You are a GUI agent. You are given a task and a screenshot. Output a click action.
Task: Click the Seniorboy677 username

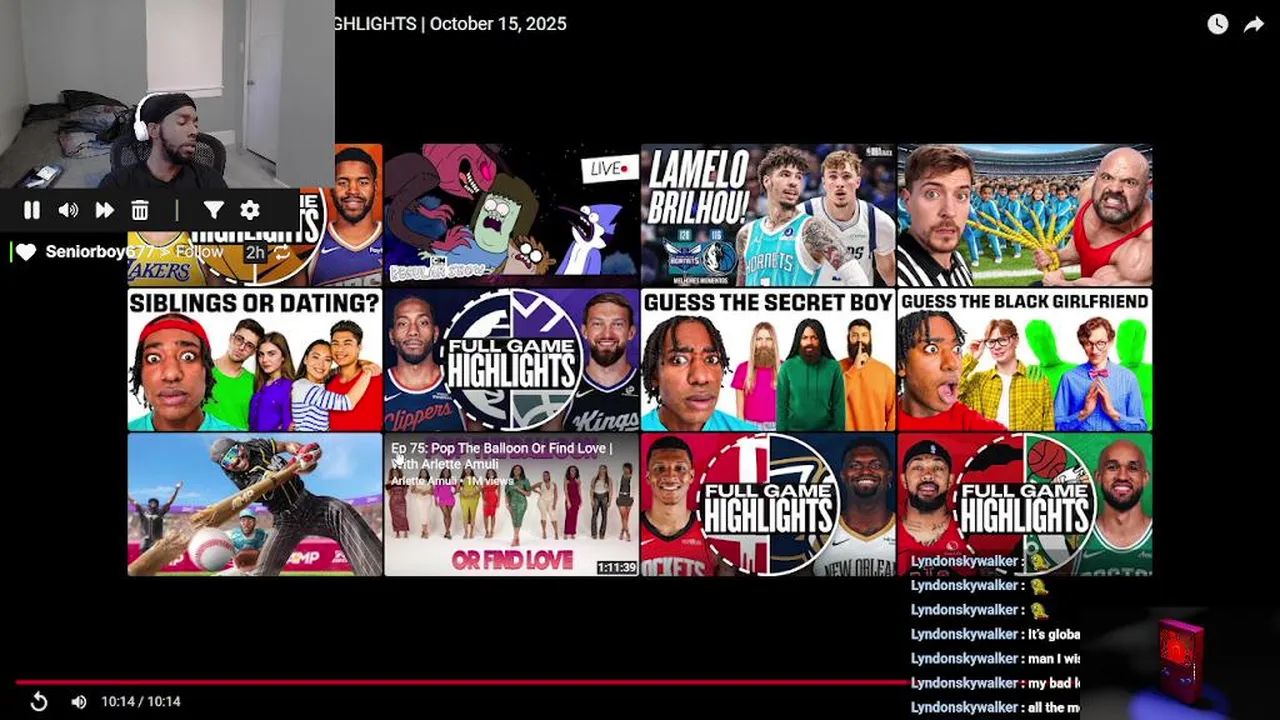click(100, 252)
